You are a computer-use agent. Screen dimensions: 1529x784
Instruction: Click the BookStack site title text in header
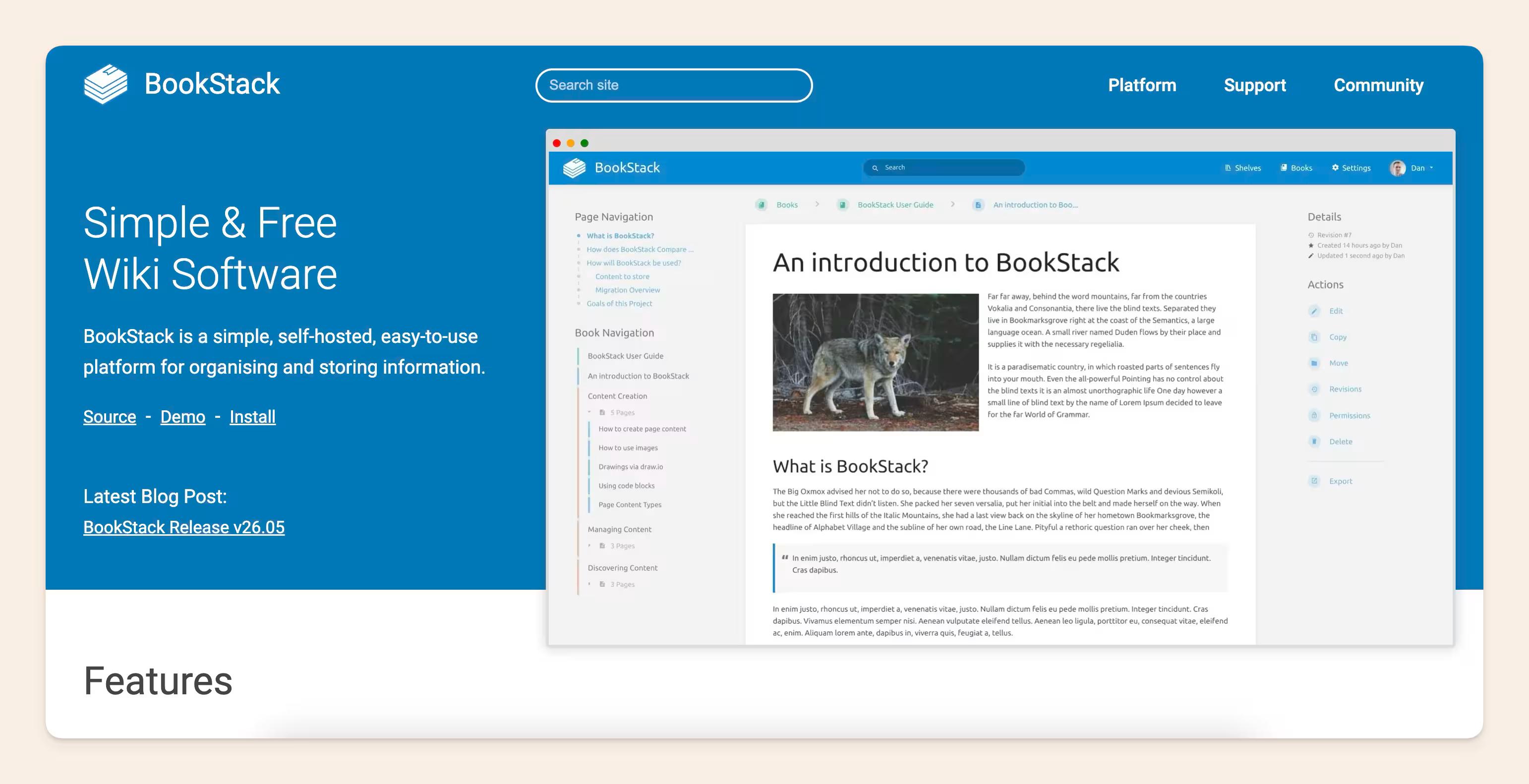(x=212, y=84)
